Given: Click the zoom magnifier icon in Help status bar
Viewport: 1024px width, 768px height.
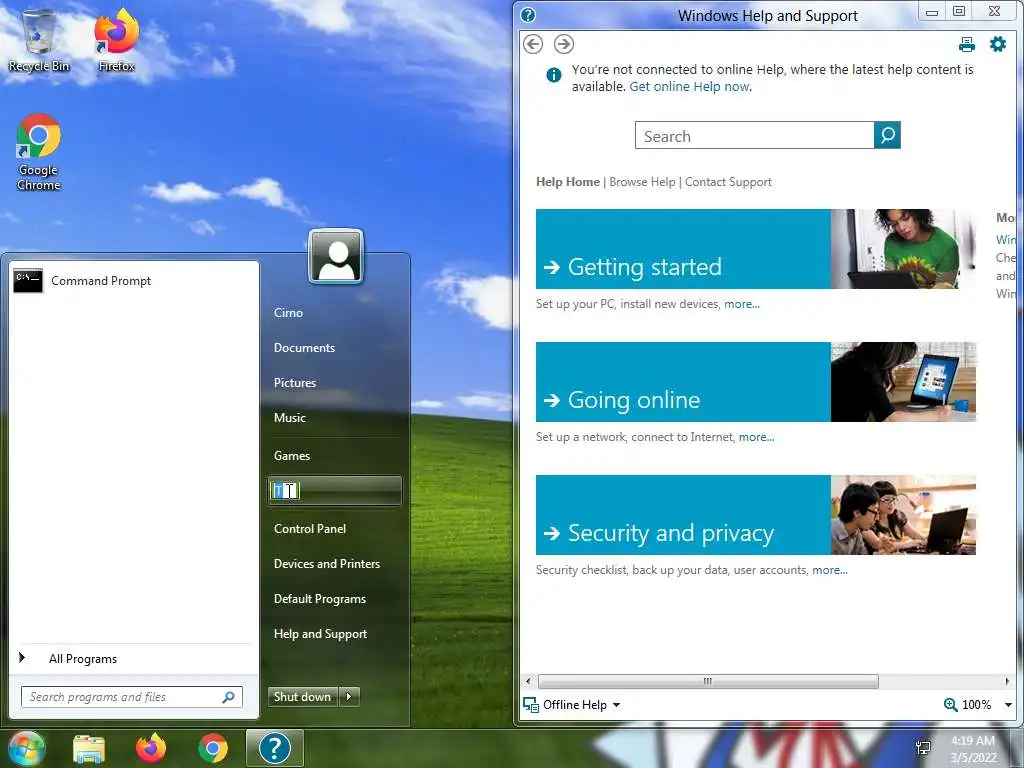Looking at the screenshot, I should pos(950,705).
